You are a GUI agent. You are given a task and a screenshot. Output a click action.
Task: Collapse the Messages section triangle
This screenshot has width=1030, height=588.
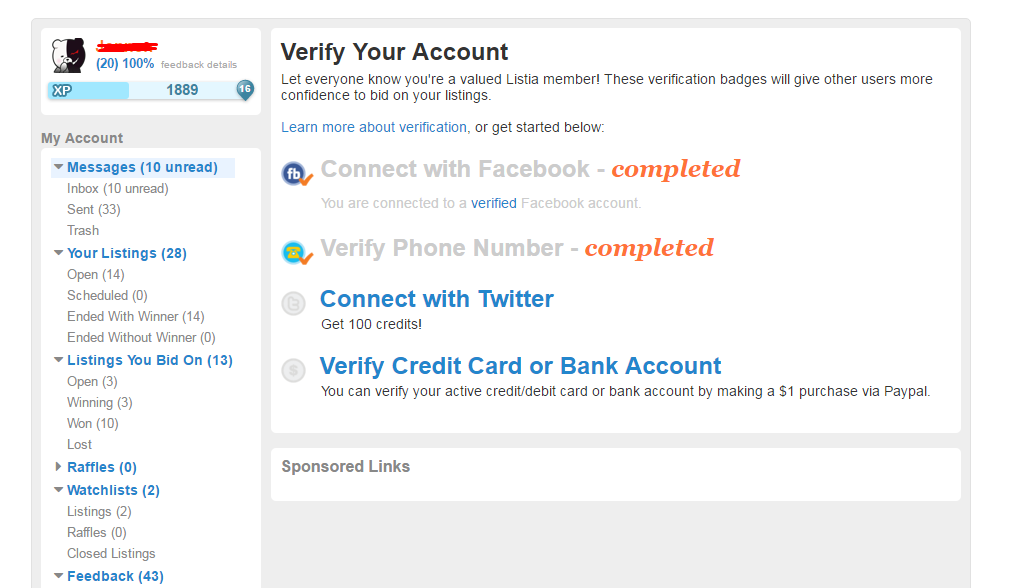(x=58, y=167)
